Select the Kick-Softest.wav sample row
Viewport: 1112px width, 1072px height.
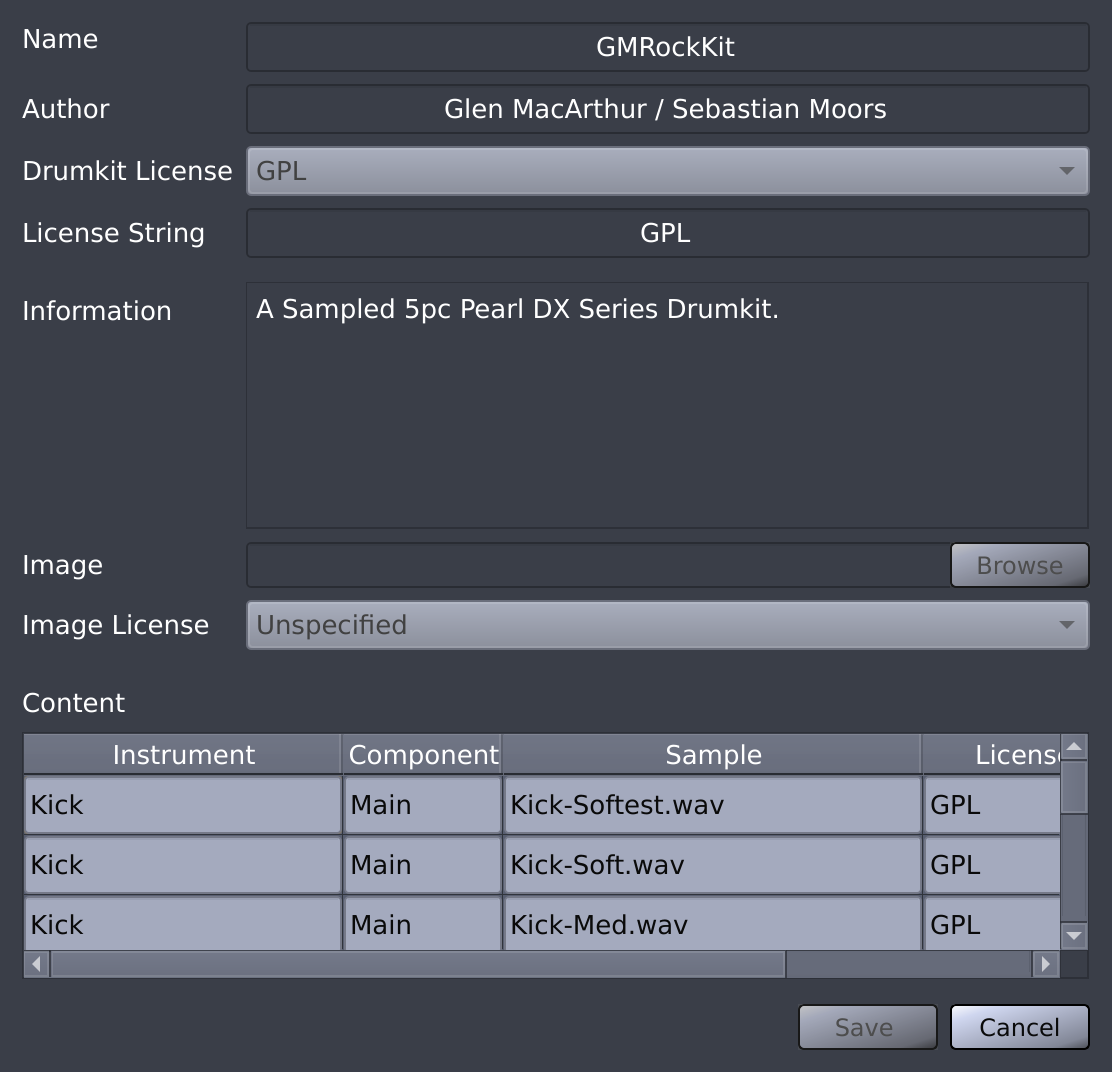point(712,805)
